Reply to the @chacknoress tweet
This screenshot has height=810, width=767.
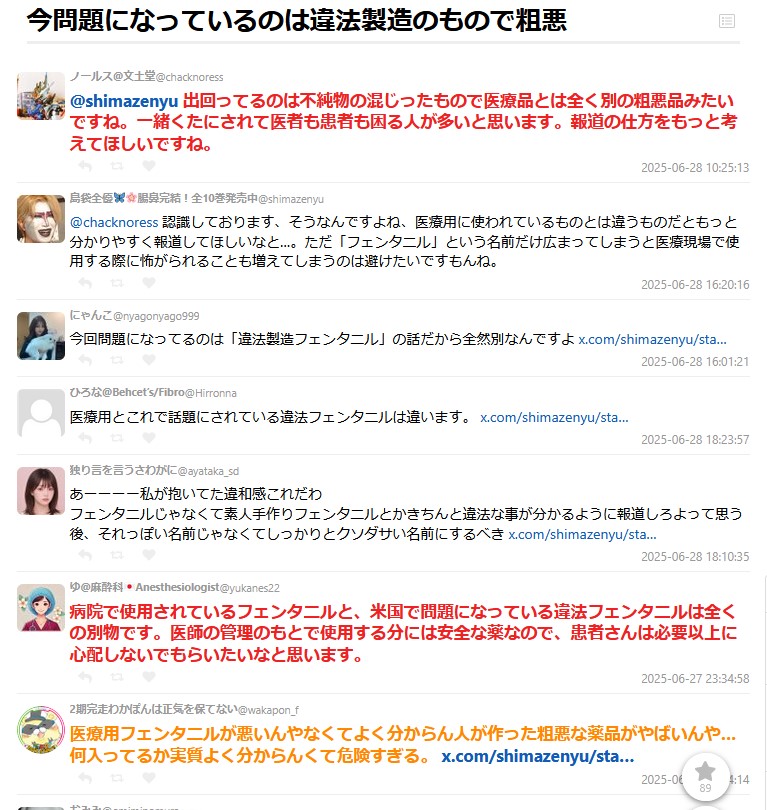tap(85, 166)
